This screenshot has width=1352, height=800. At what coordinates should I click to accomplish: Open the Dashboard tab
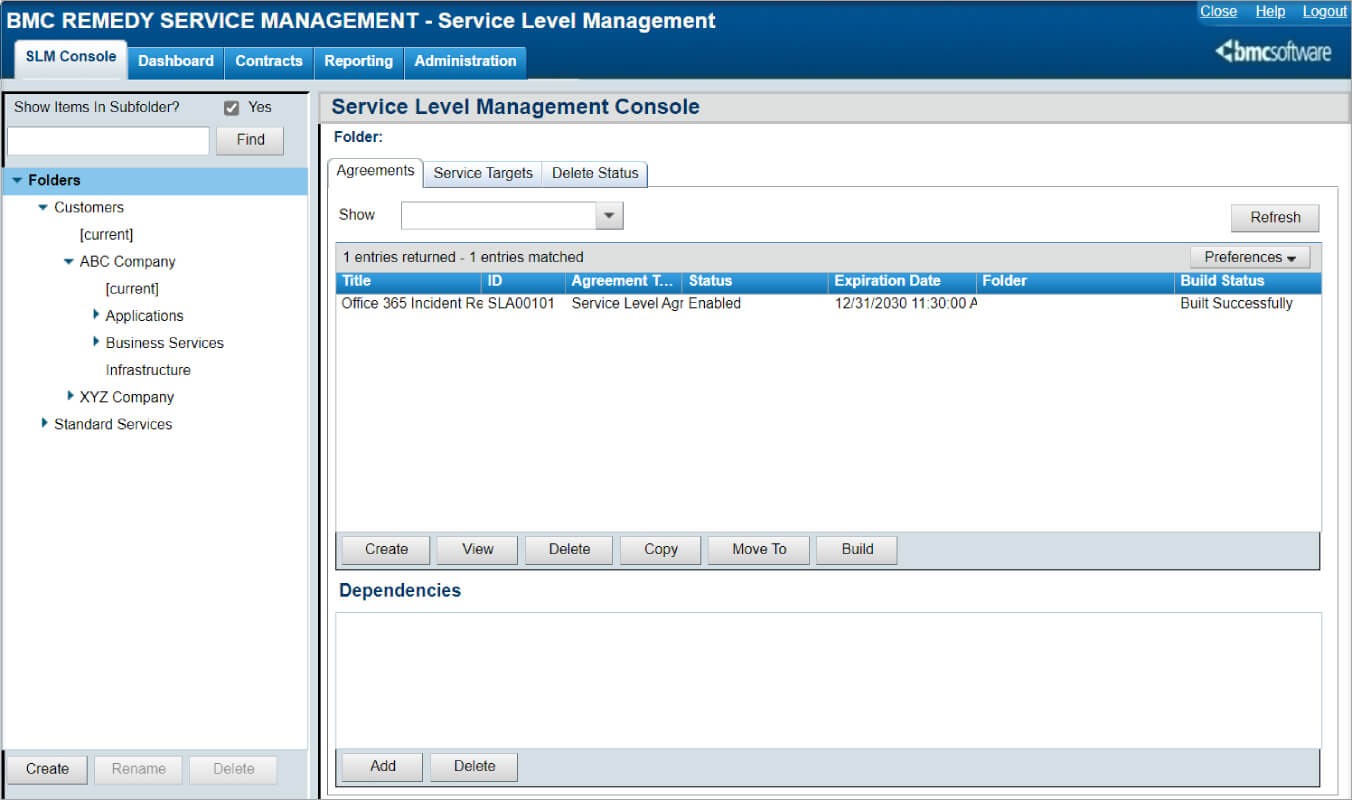[x=176, y=61]
